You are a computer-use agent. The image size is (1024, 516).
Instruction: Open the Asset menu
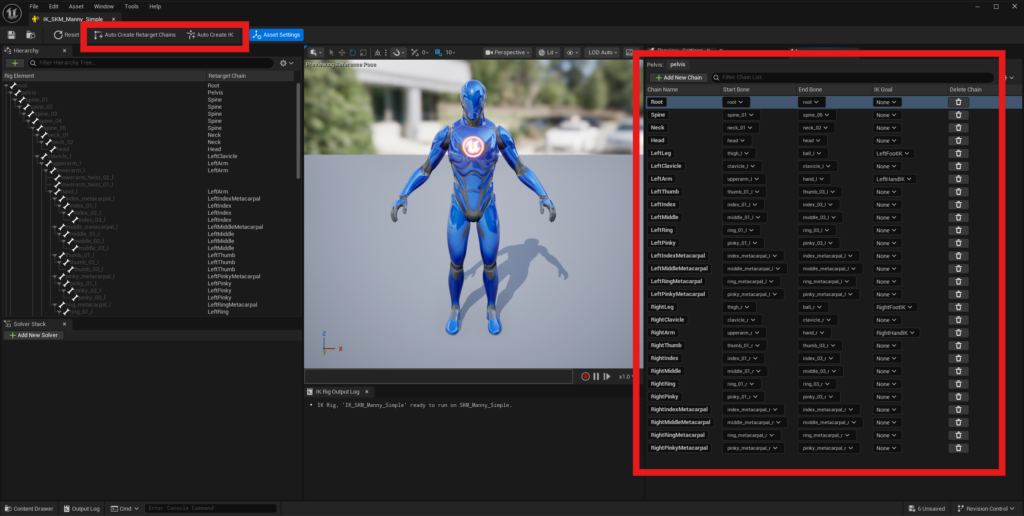pos(74,6)
